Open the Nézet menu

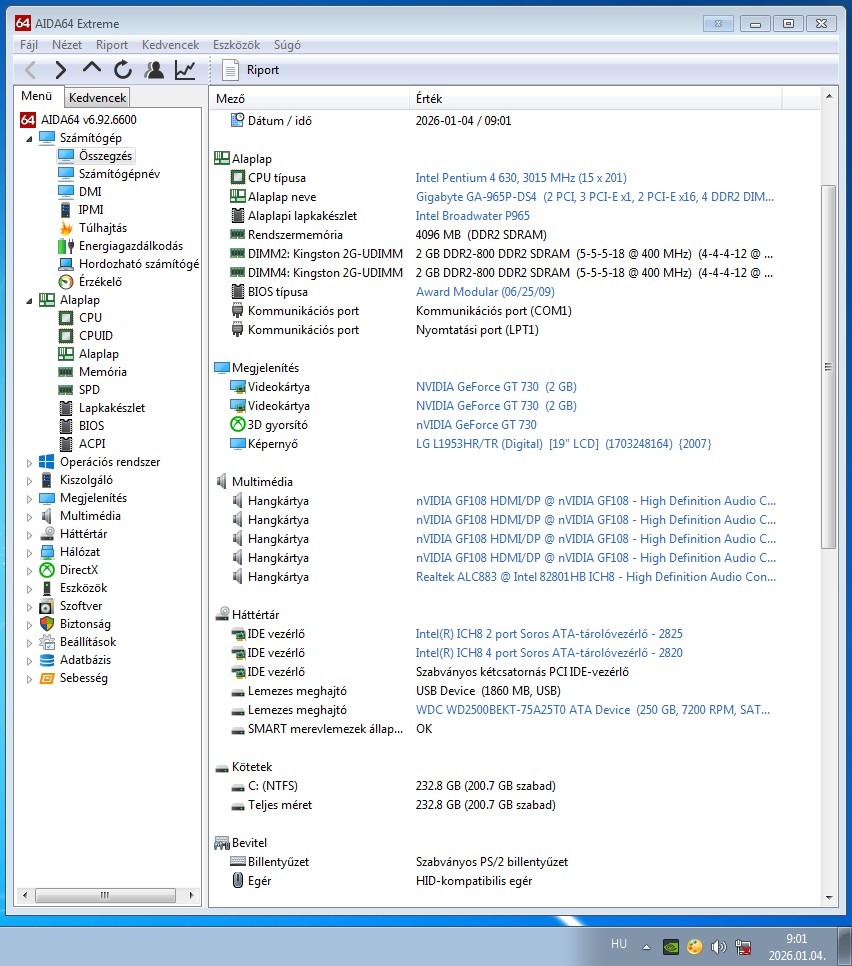67,45
